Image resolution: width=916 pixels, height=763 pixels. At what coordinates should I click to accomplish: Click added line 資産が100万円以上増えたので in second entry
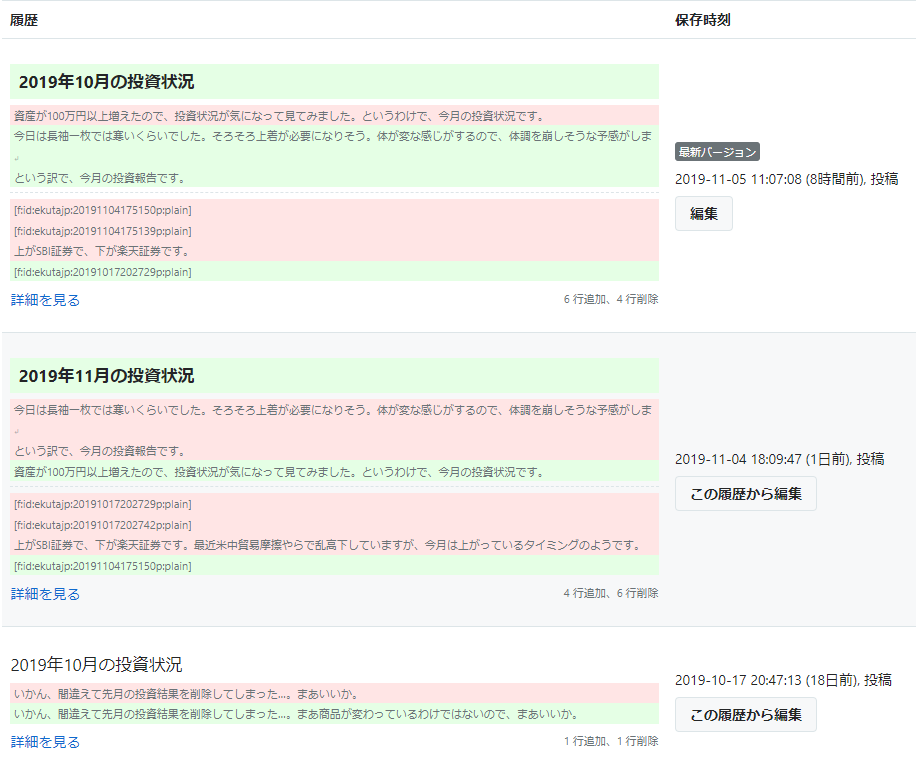[x=334, y=471]
